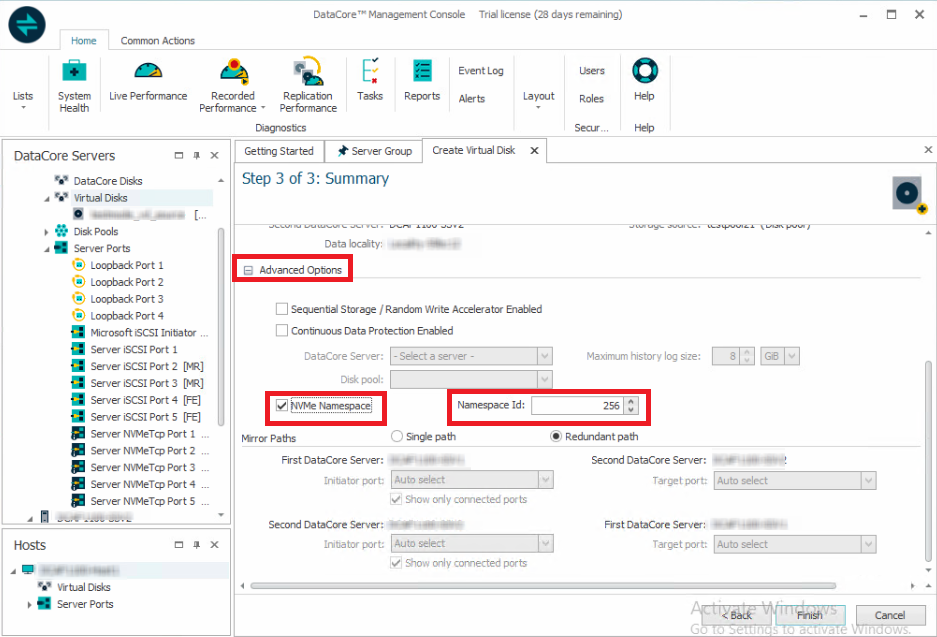Click the horizontal scrollbar in summary pane
This screenshot has width=937, height=637.
pos(580,586)
